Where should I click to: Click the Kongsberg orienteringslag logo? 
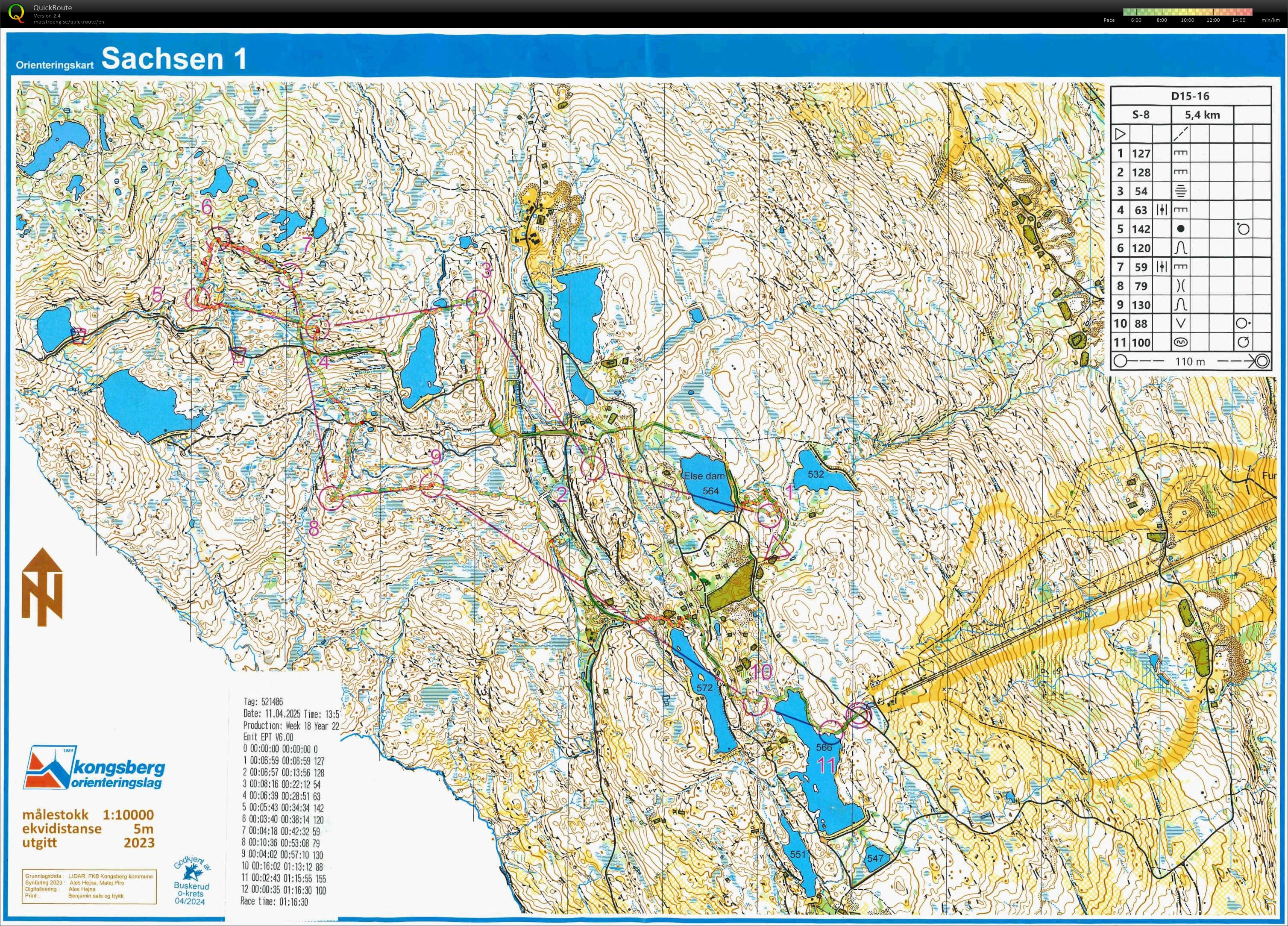click(94, 767)
